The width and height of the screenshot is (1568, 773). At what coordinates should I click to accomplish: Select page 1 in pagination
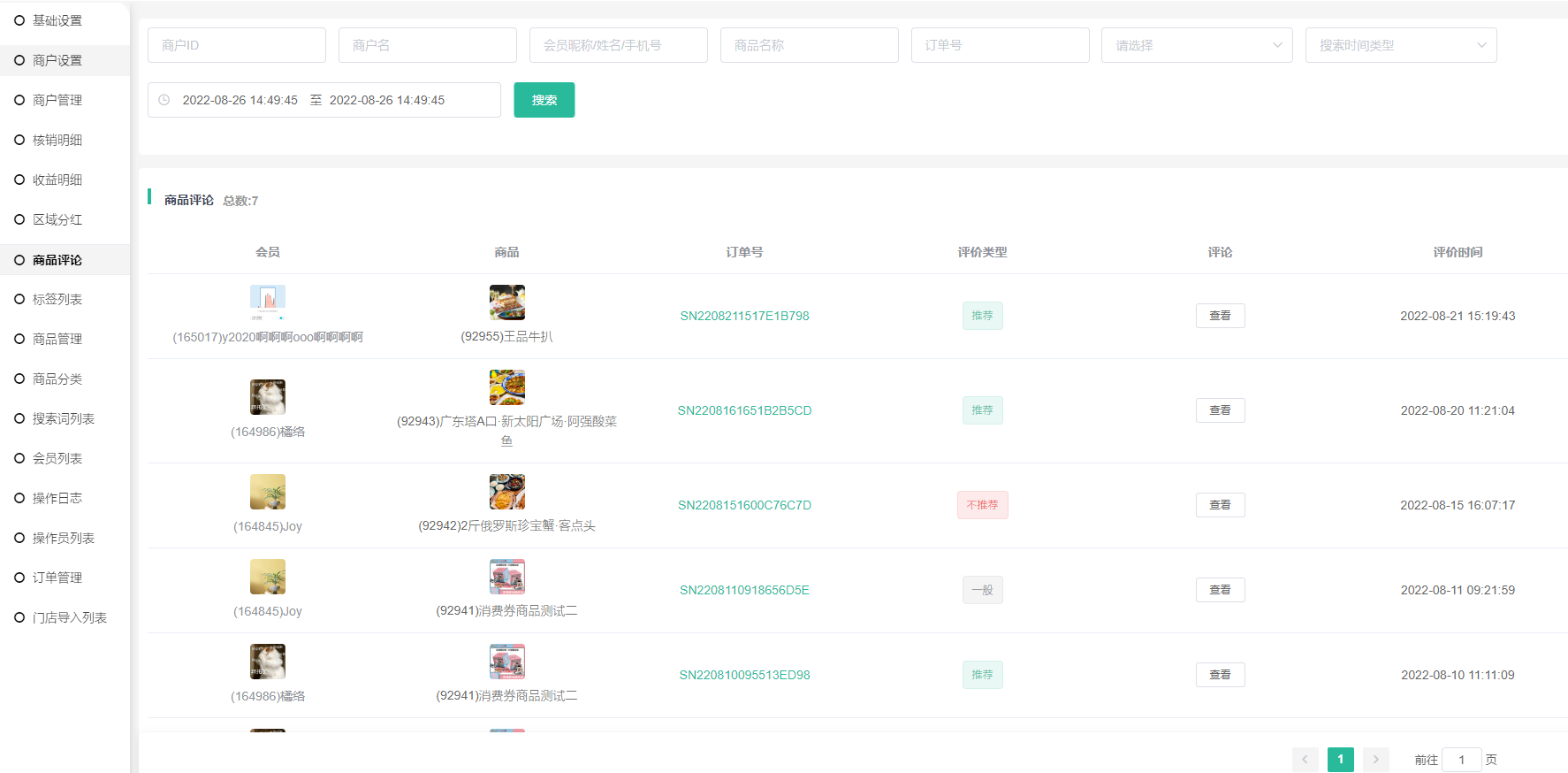tap(1340, 760)
